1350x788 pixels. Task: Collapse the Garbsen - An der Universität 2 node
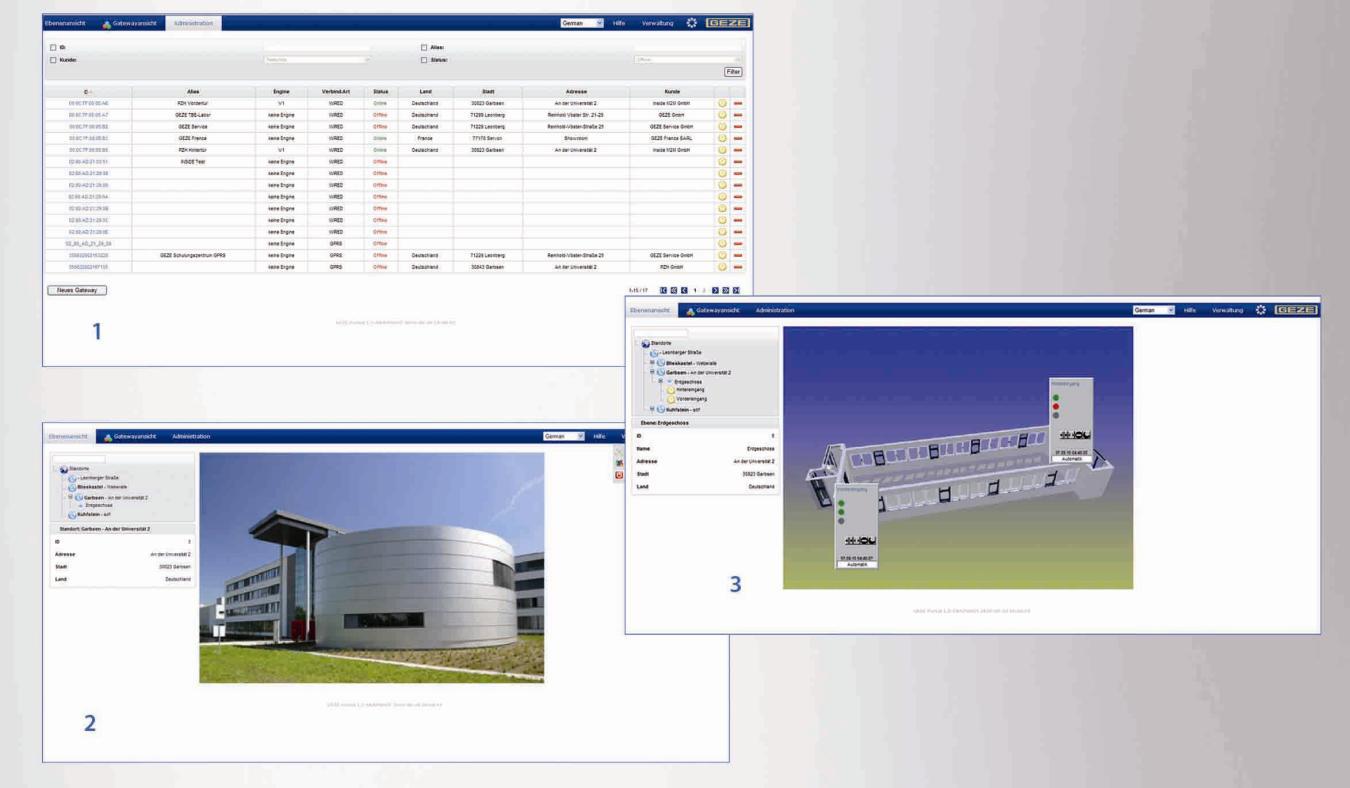tap(652, 373)
